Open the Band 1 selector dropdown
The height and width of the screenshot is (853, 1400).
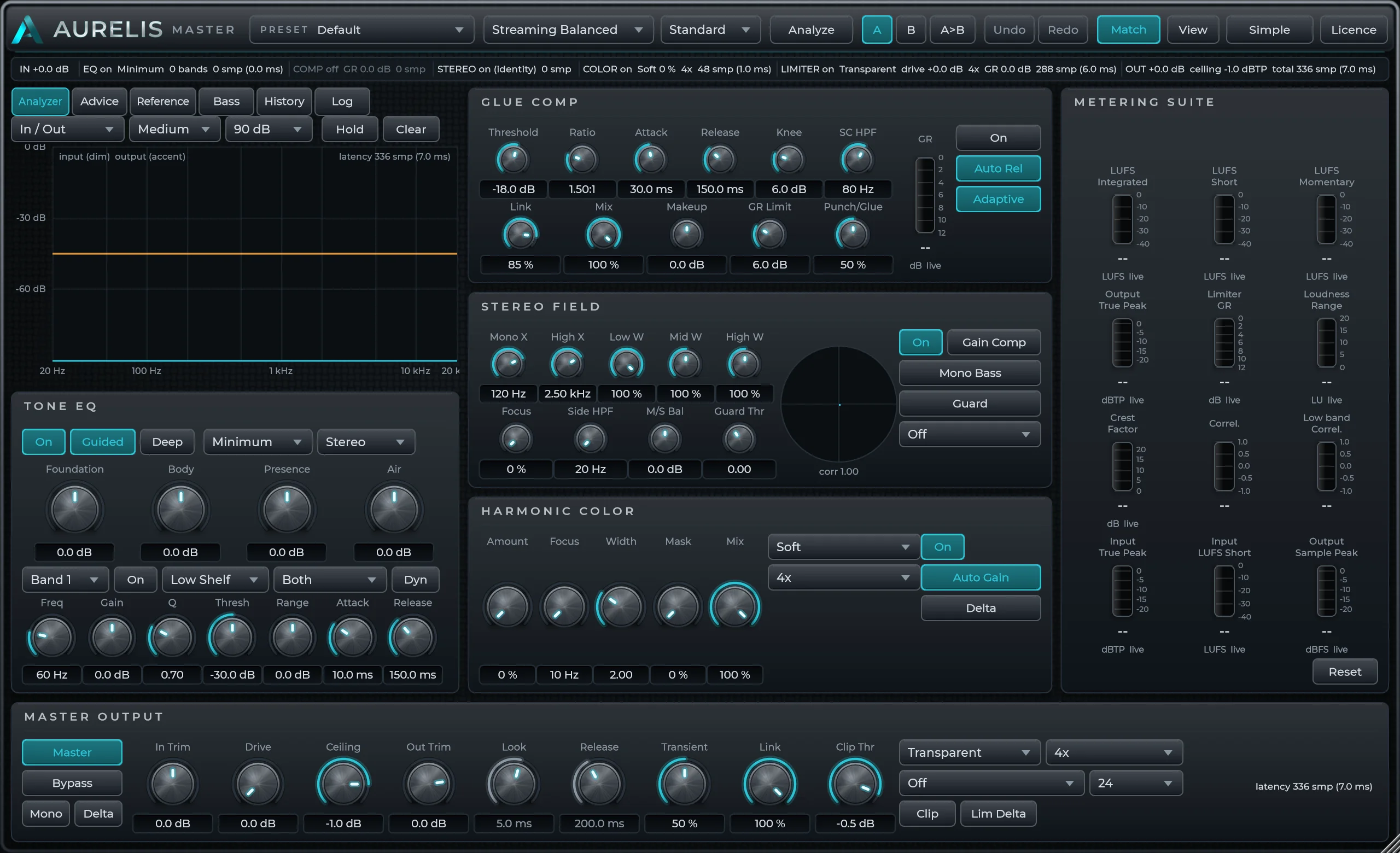[x=65, y=579]
